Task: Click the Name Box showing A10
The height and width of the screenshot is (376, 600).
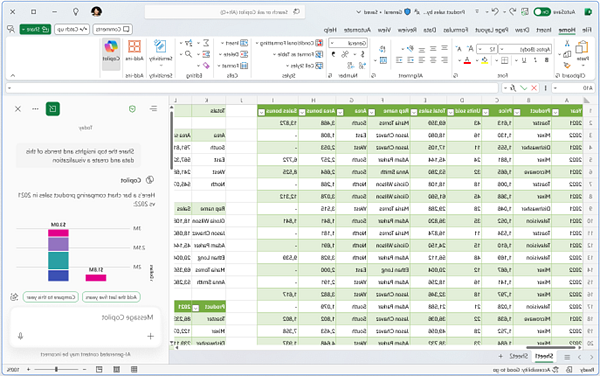Action: tap(573, 88)
